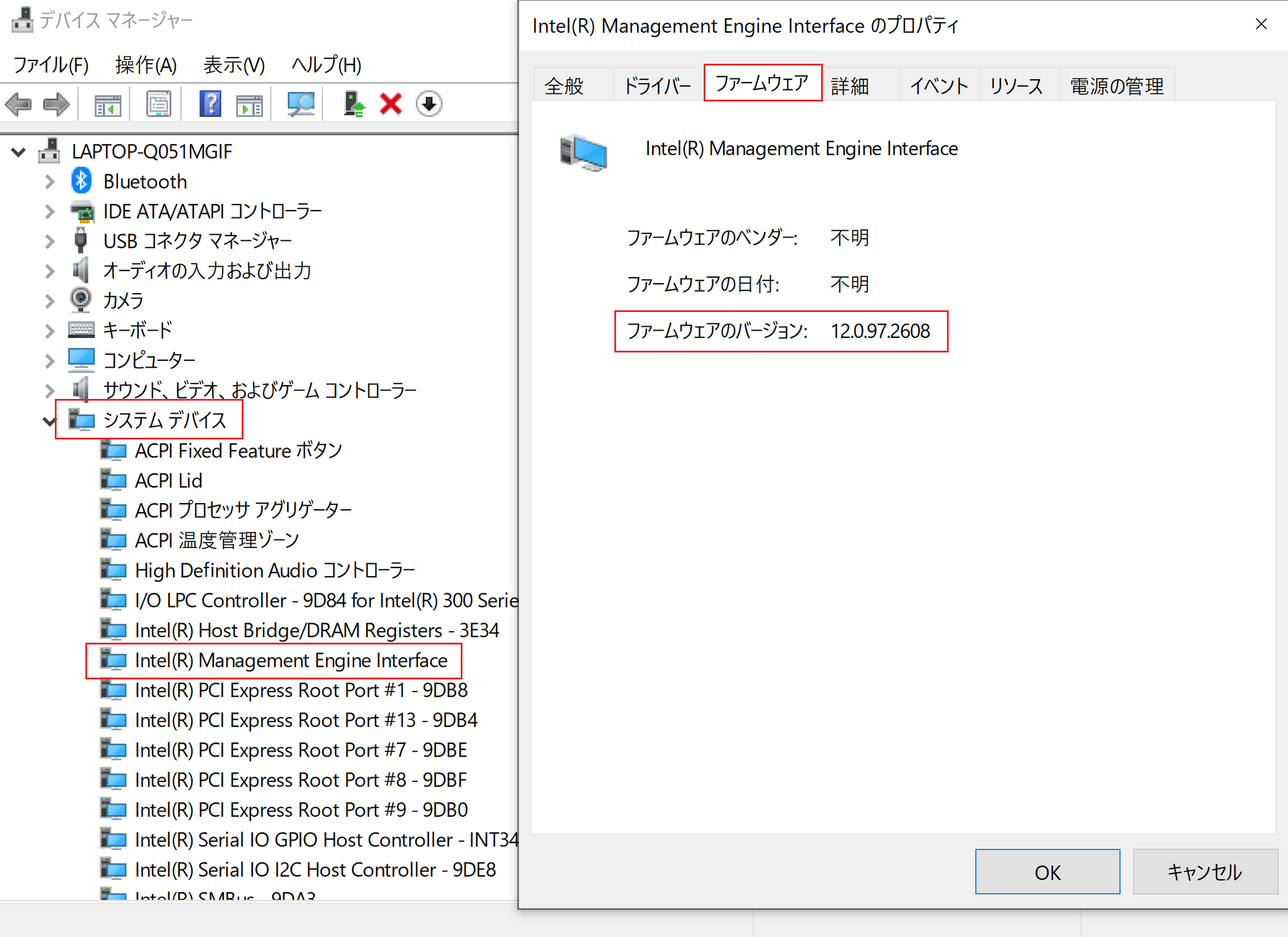Click the キャンセル button

click(1205, 872)
